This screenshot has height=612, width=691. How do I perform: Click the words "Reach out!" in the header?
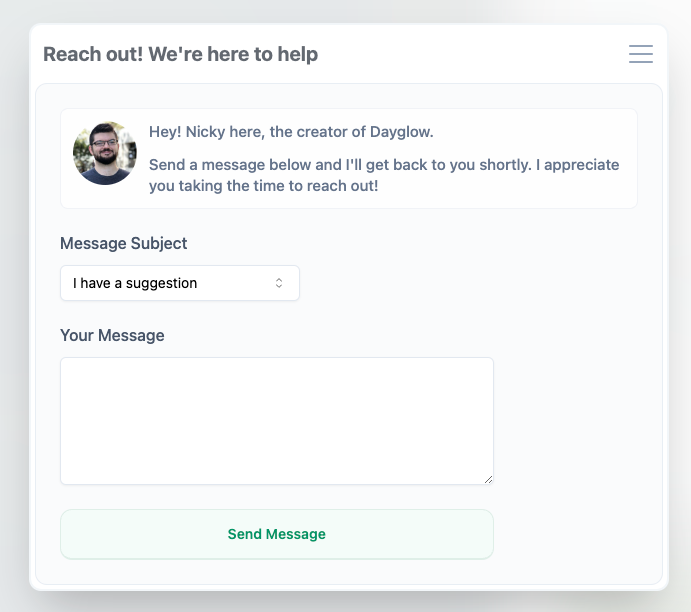click(93, 54)
